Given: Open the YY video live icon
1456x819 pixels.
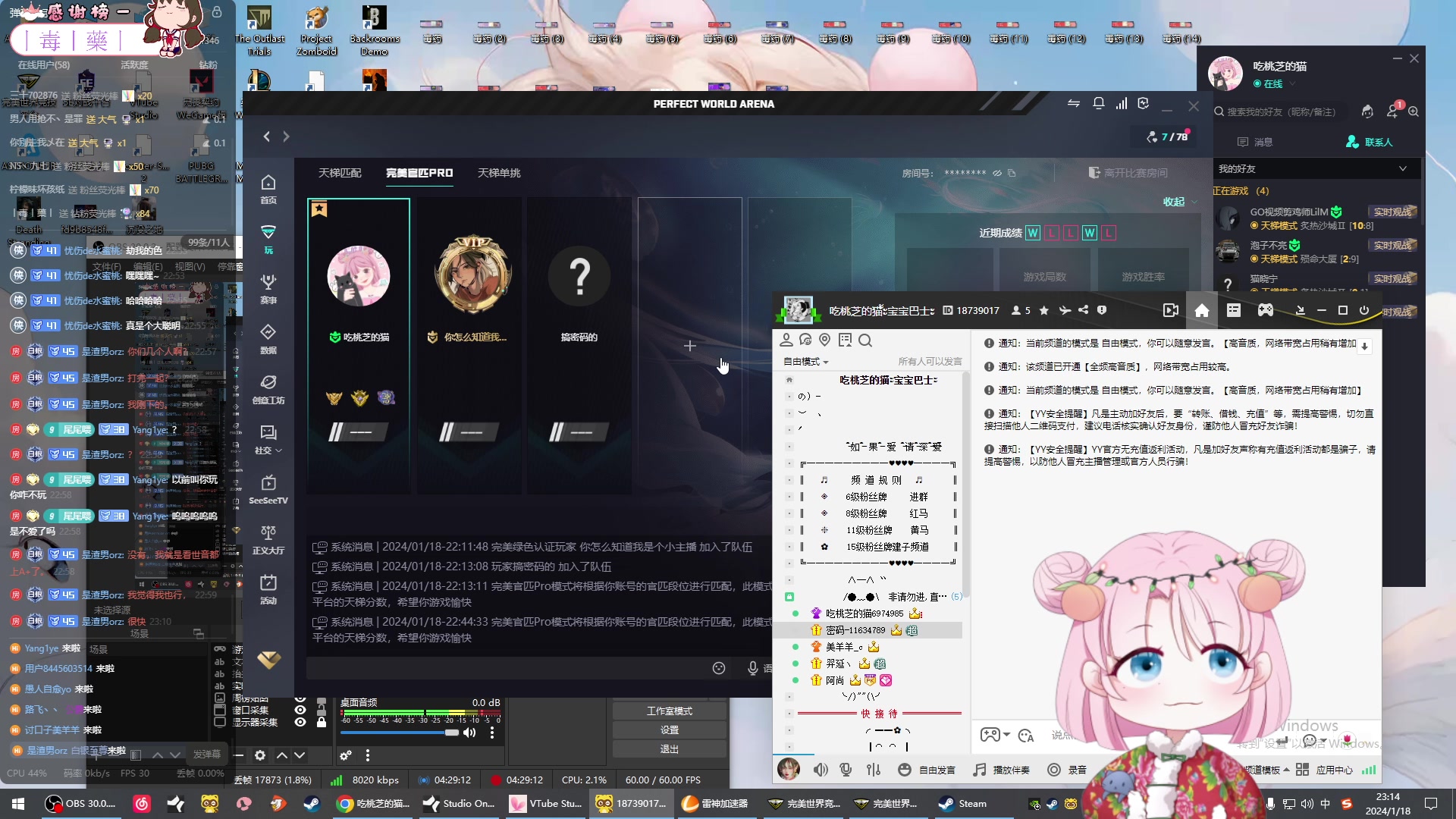Looking at the screenshot, I should pyautogui.click(x=1171, y=310).
